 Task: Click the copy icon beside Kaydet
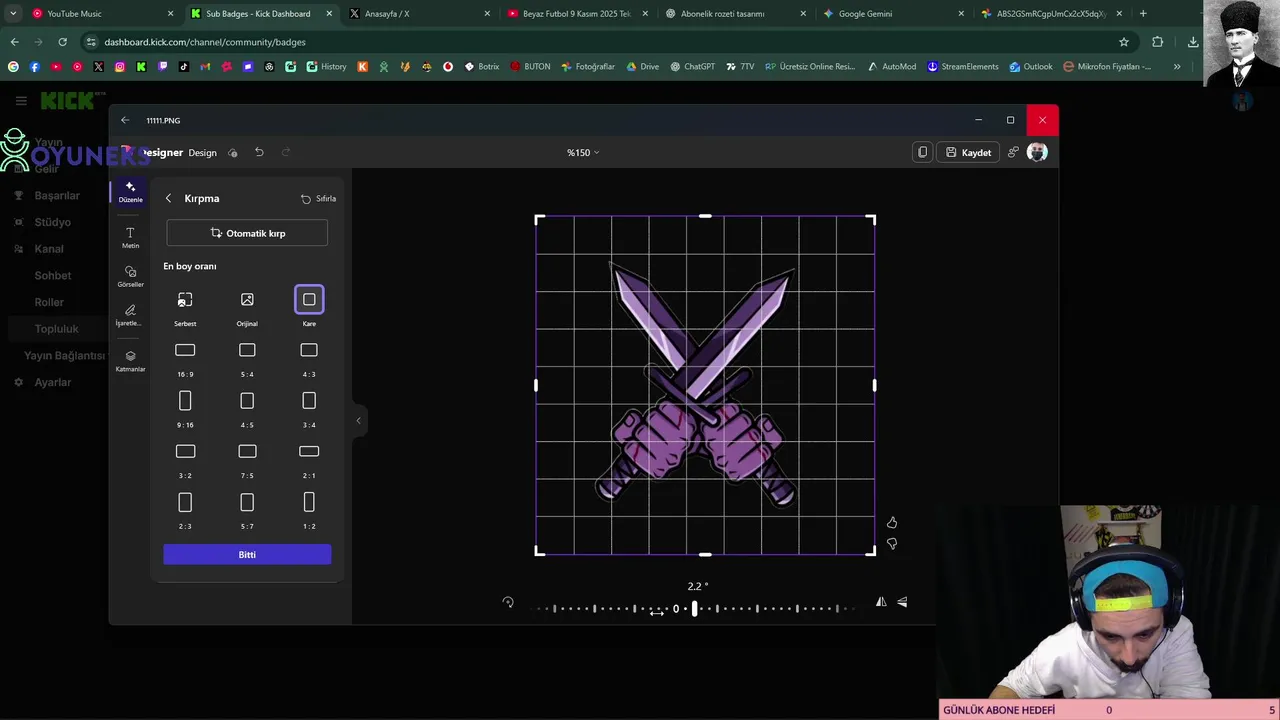point(922,152)
